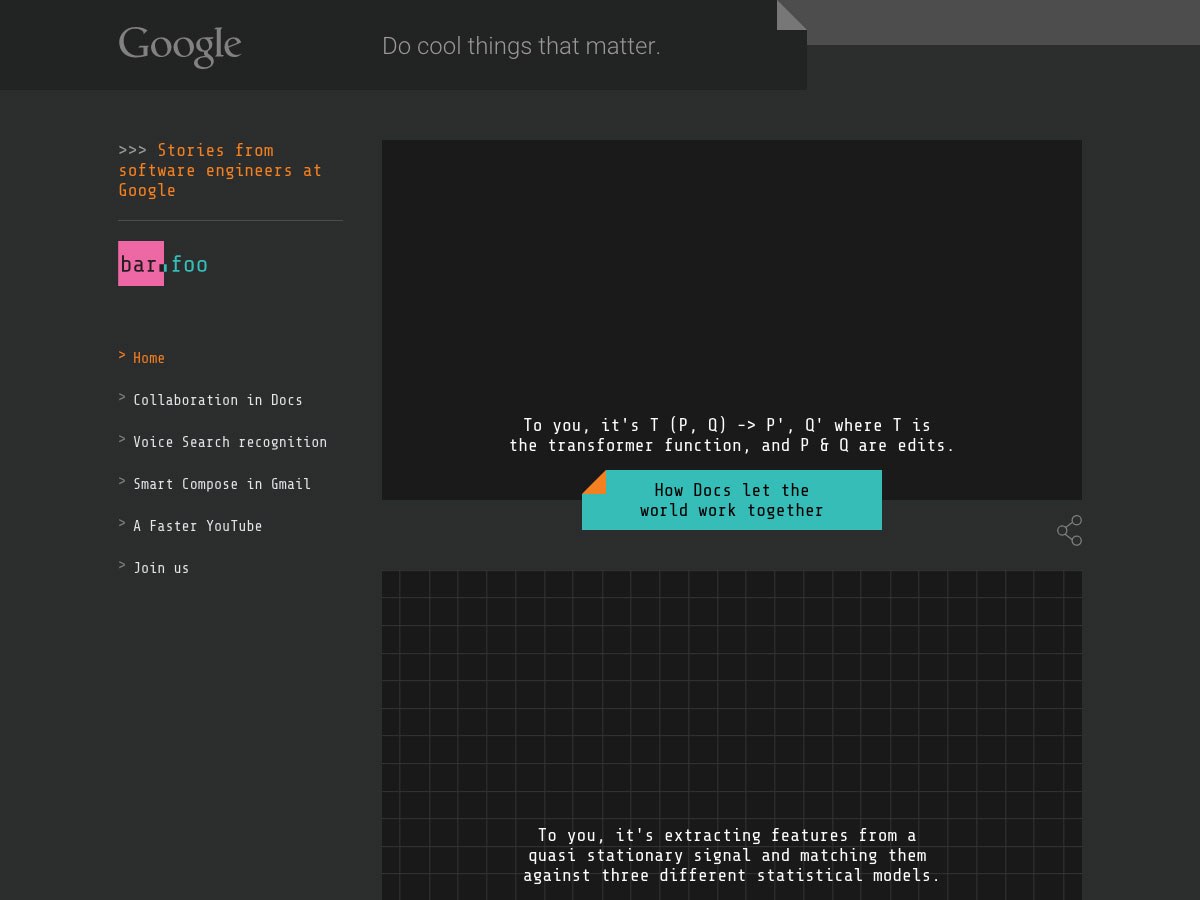The image size is (1200, 900).
Task: Click the quasi stationary signal description text
Action: [732, 855]
